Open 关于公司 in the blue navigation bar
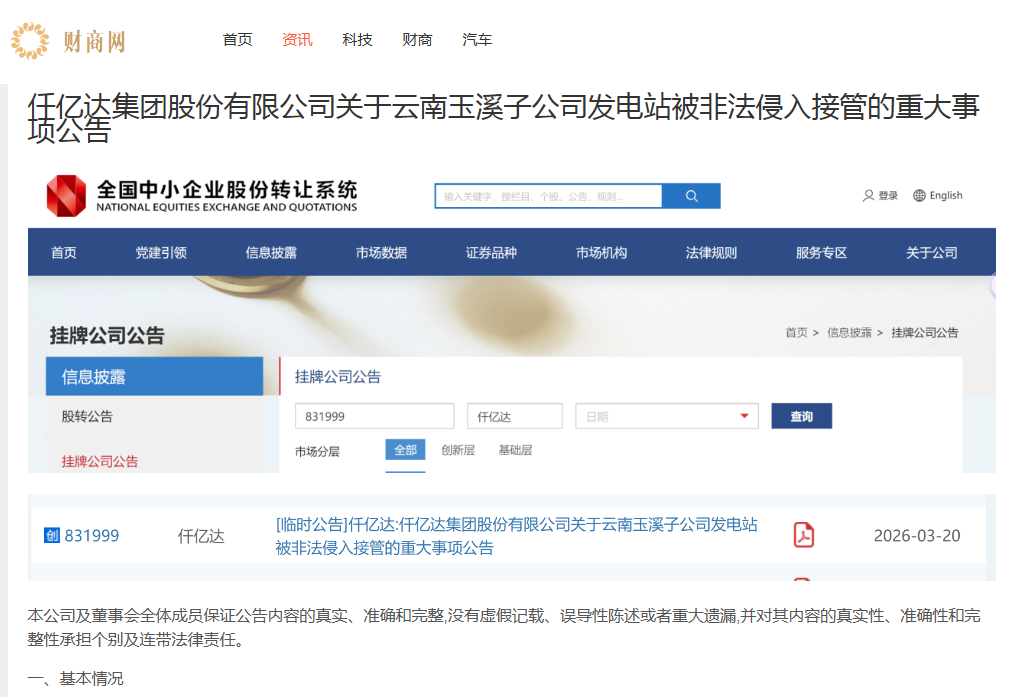 click(x=931, y=252)
